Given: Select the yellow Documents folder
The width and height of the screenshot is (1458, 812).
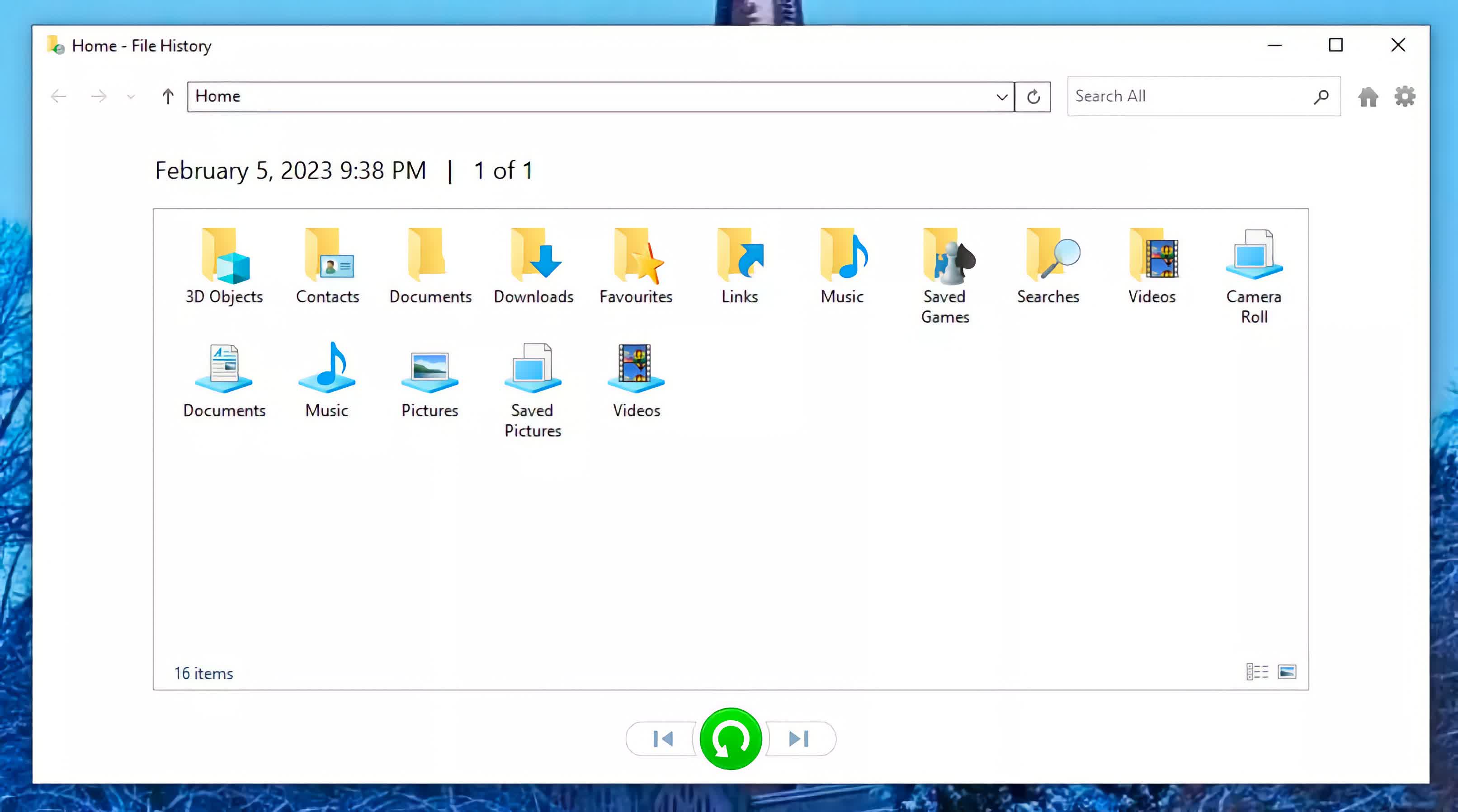Looking at the screenshot, I should [430, 267].
